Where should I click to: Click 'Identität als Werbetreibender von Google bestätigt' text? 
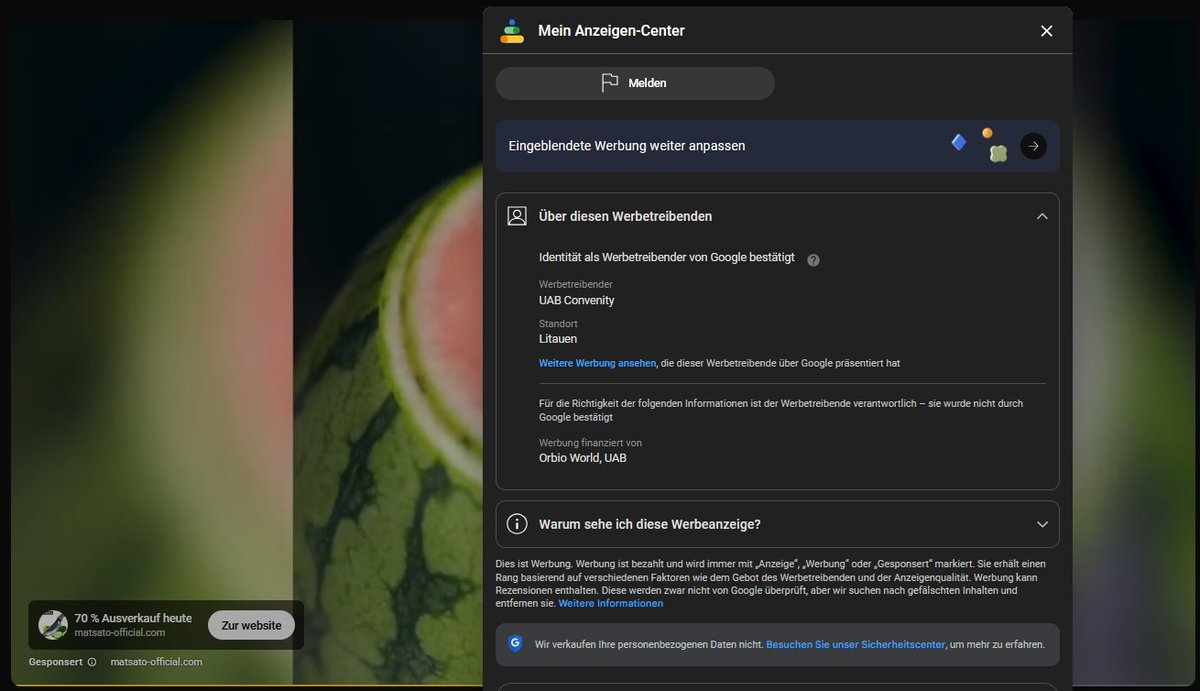[x=667, y=257]
